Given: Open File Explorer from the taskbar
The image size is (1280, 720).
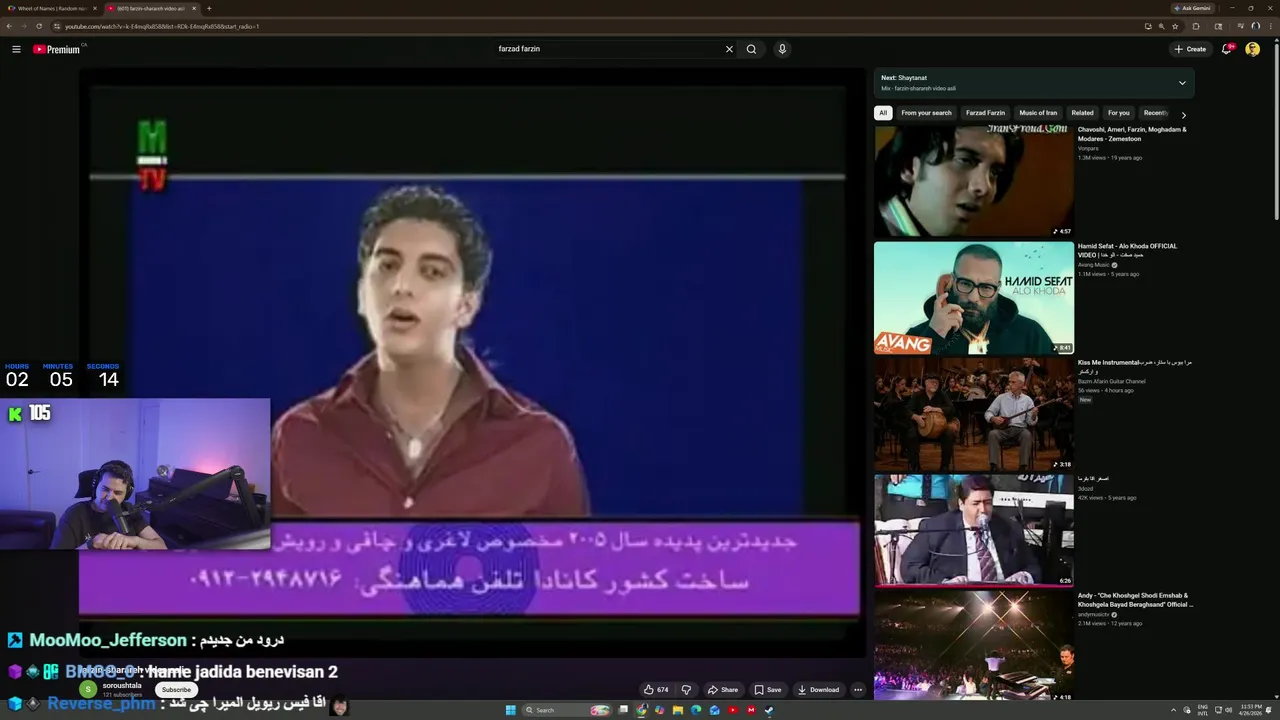Looking at the screenshot, I should 678,710.
